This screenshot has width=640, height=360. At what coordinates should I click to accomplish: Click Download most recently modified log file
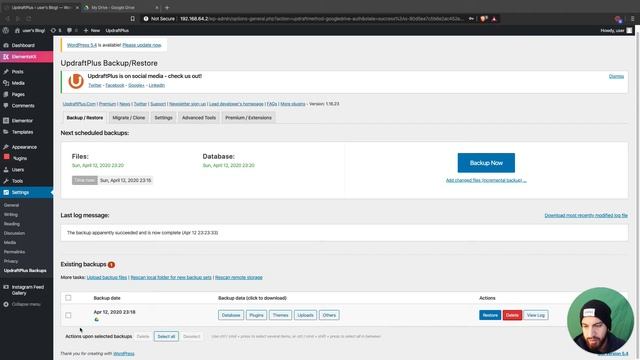(586, 215)
